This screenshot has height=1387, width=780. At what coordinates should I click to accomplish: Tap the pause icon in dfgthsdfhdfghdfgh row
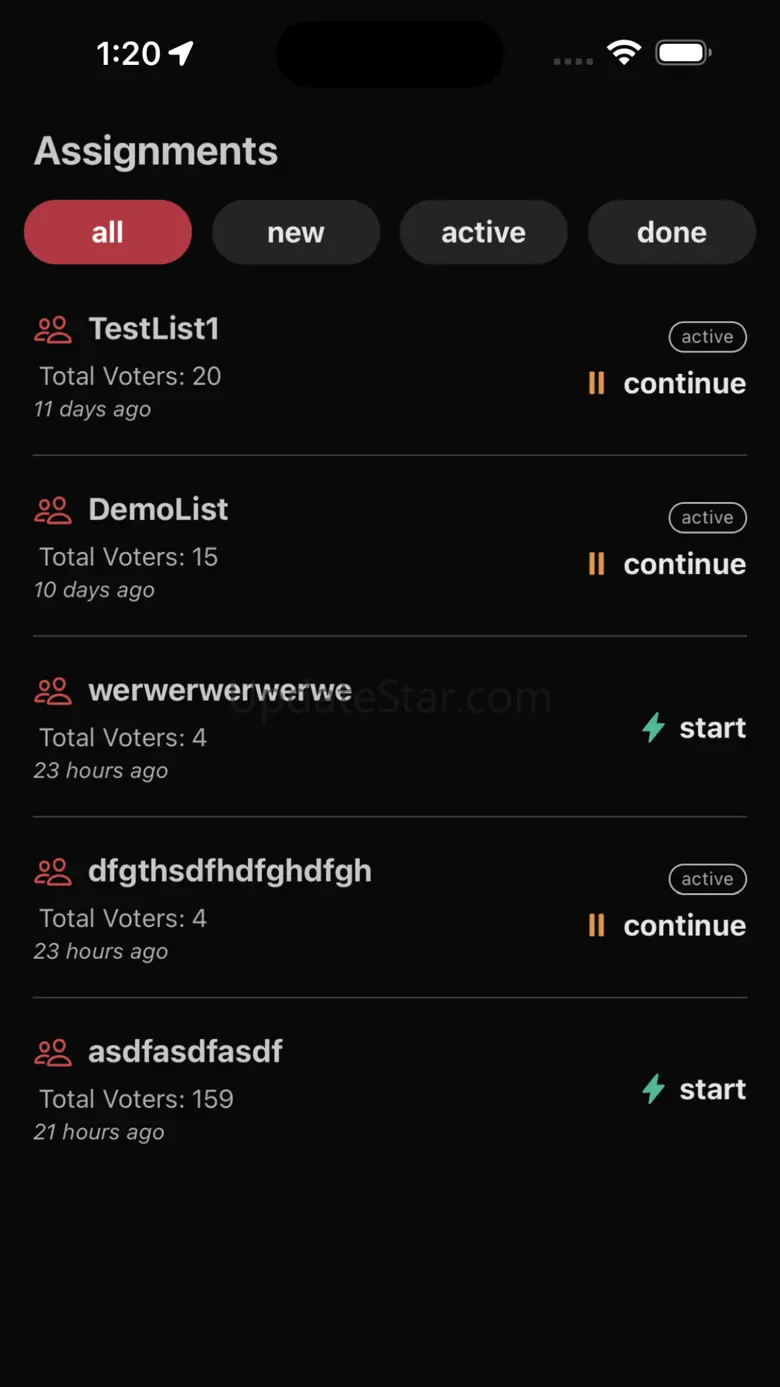tap(596, 925)
